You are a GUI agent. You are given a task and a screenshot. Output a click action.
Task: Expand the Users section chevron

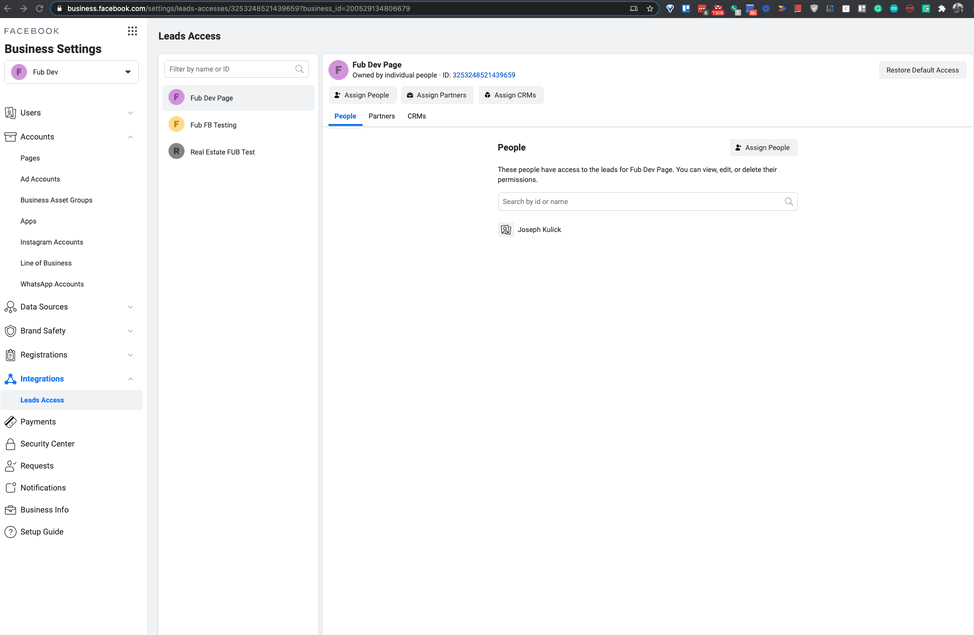click(130, 113)
